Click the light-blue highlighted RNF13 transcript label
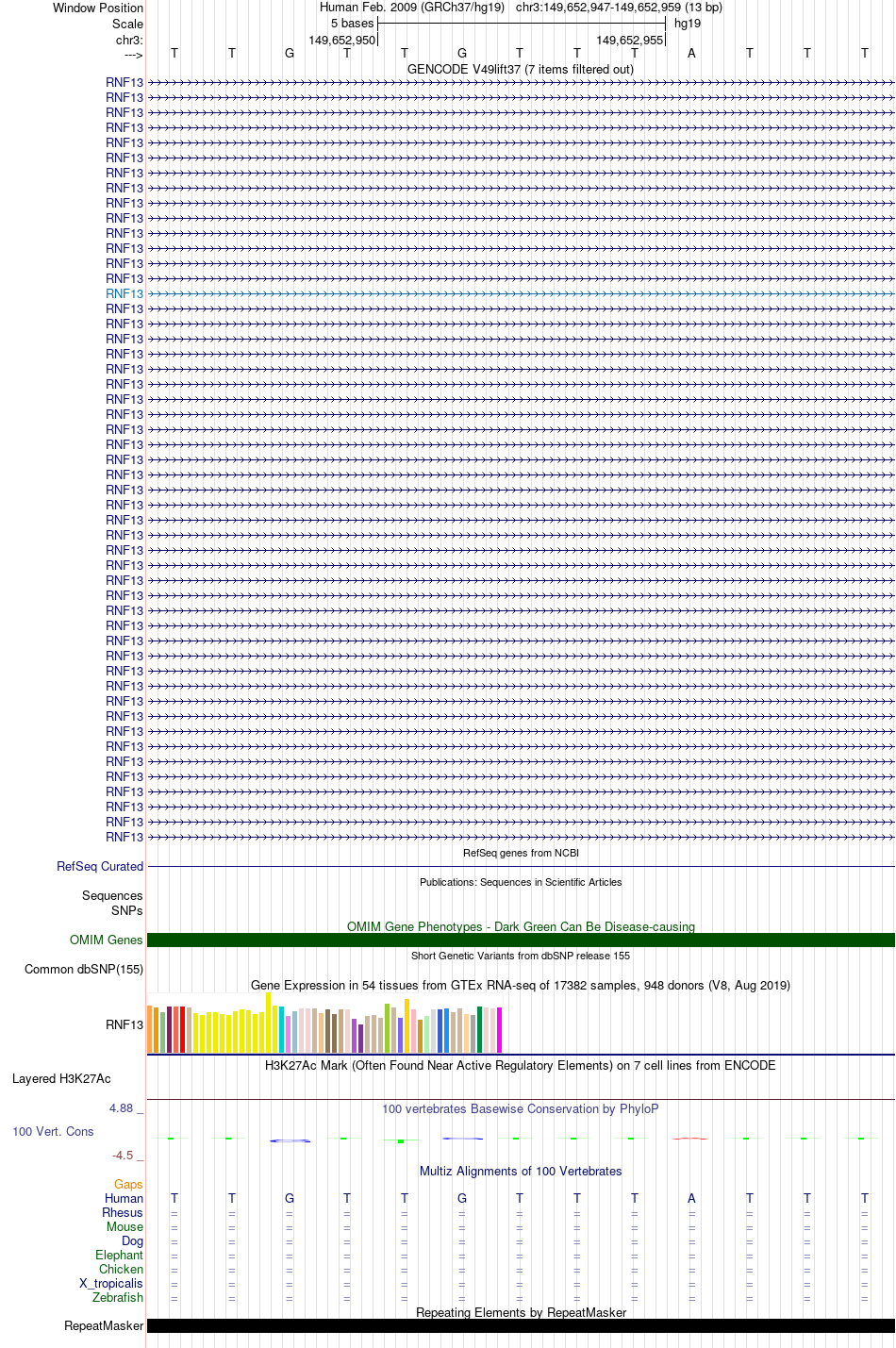The height and width of the screenshot is (1348, 896). click(124, 293)
